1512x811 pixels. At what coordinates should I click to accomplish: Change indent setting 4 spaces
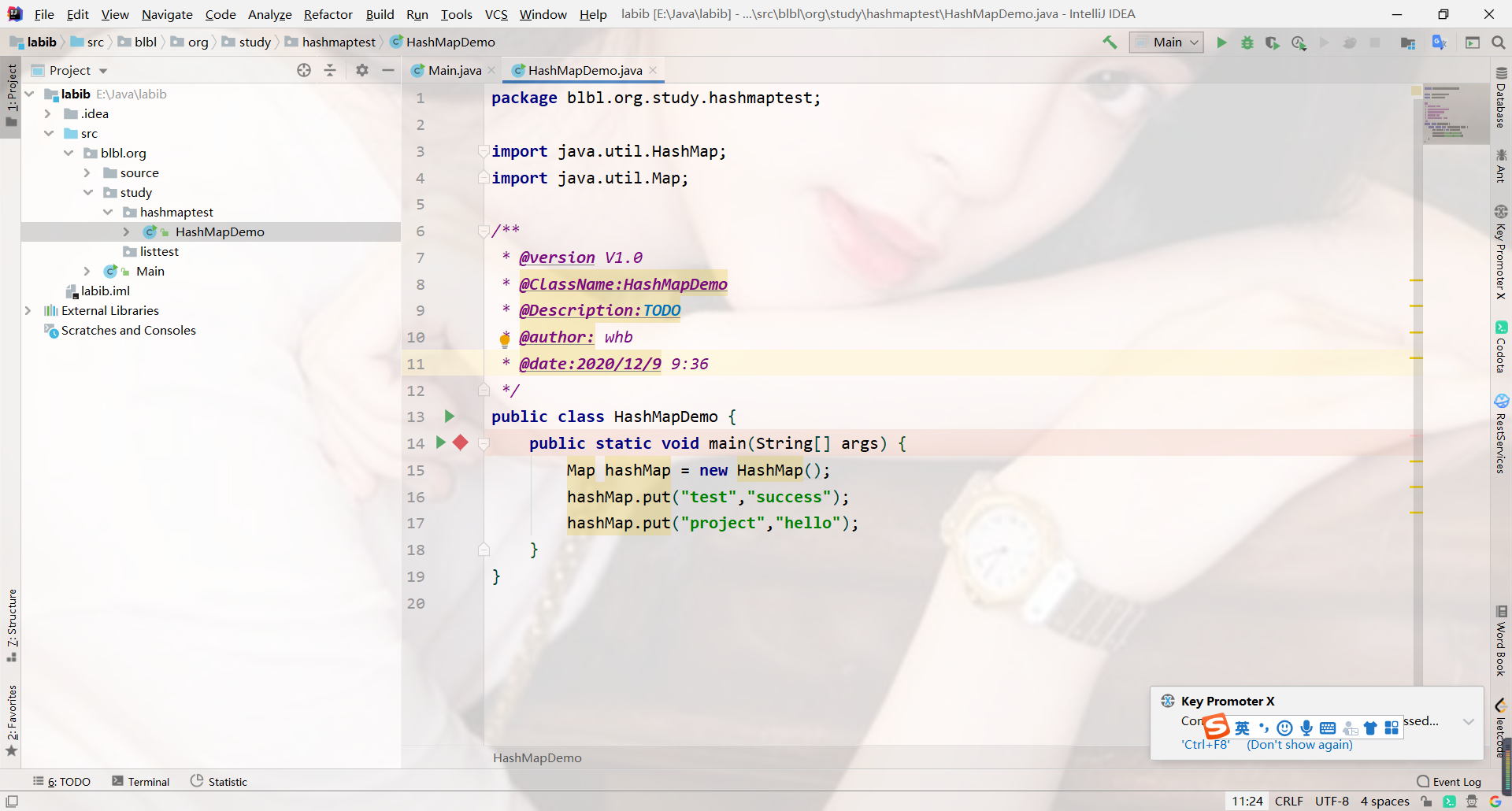(x=1384, y=802)
